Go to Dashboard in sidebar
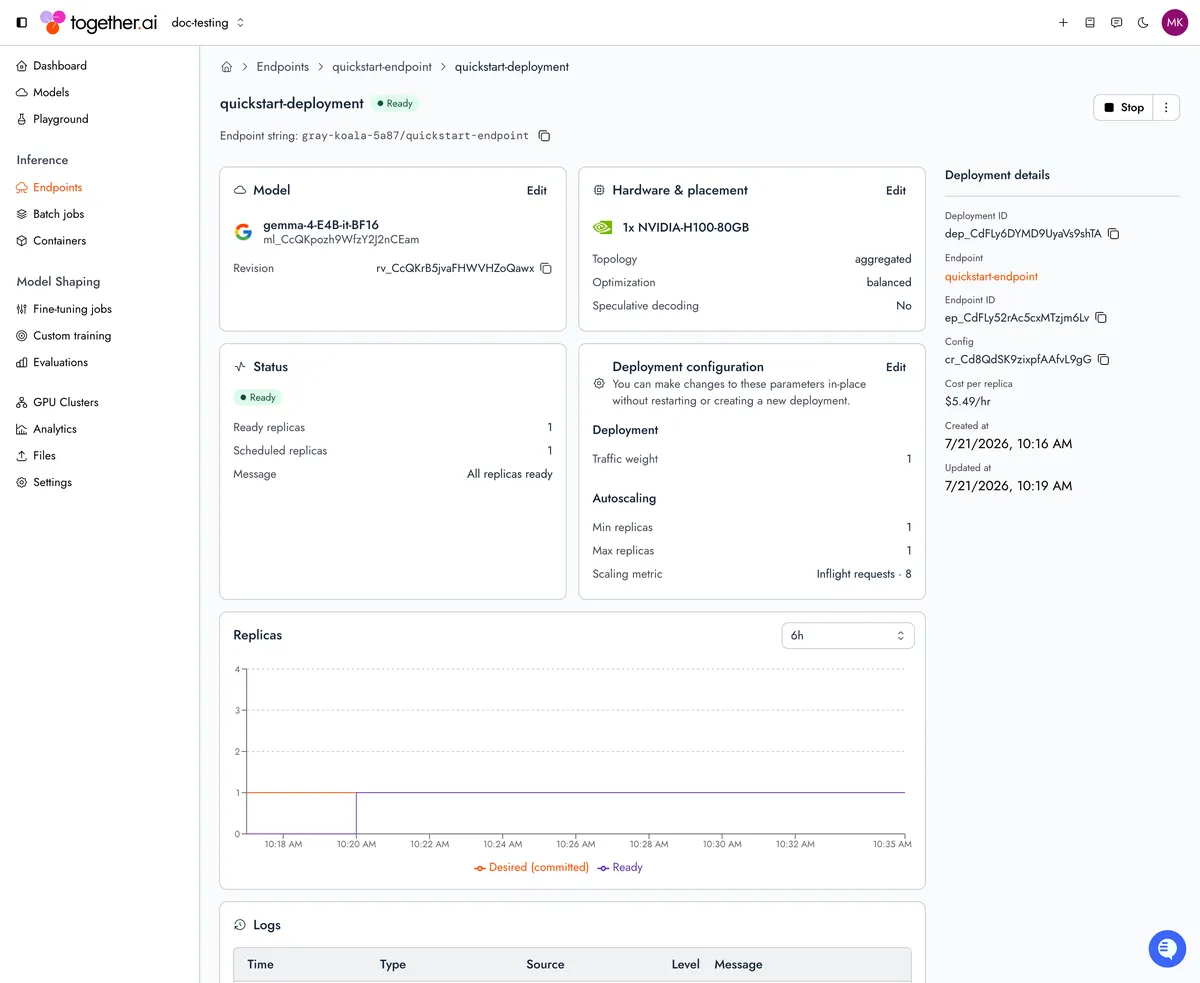The height and width of the screenshot is (983, 1200). click(60, 66)
